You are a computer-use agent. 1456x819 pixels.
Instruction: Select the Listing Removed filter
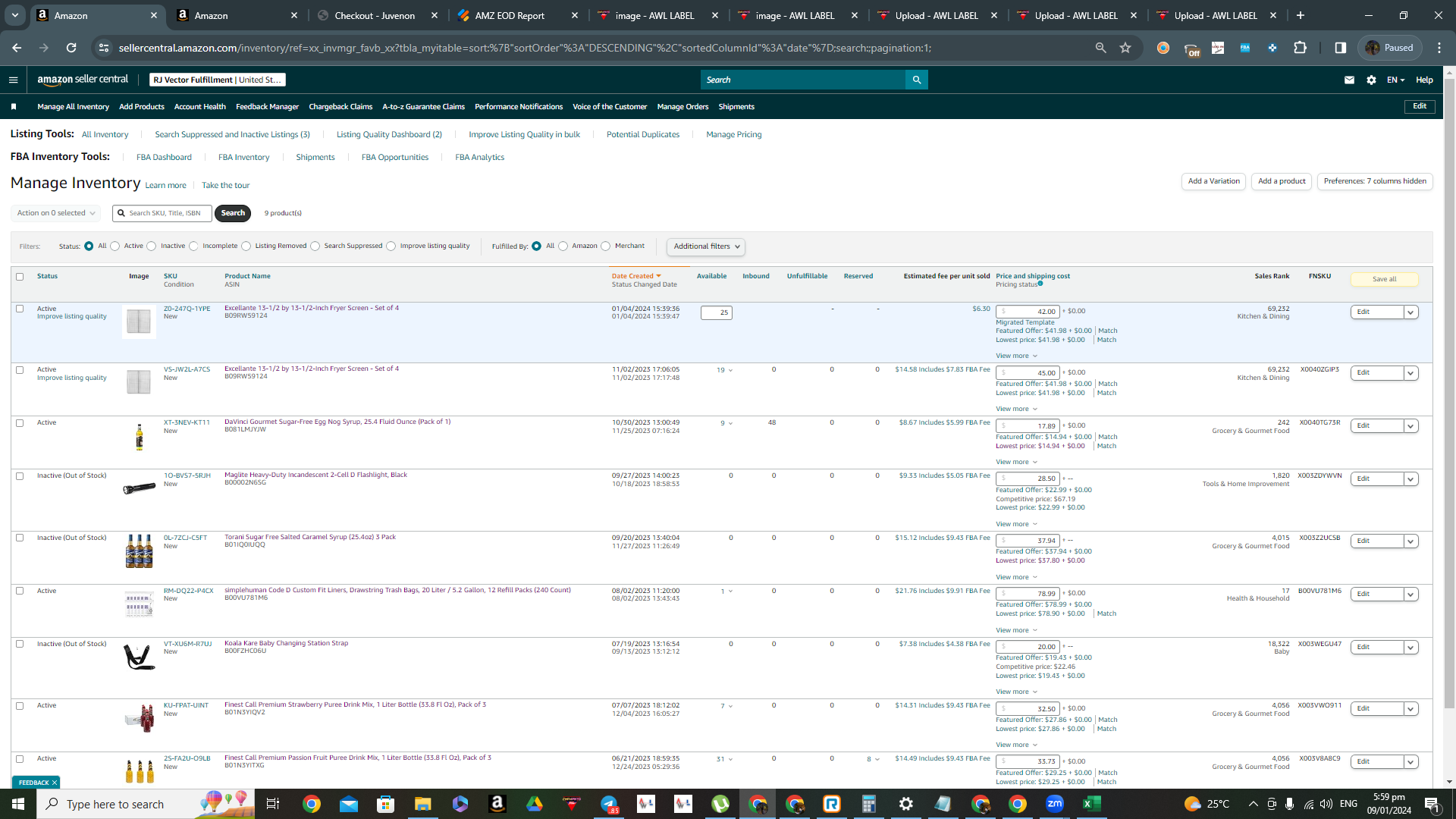tap(246, 246)
